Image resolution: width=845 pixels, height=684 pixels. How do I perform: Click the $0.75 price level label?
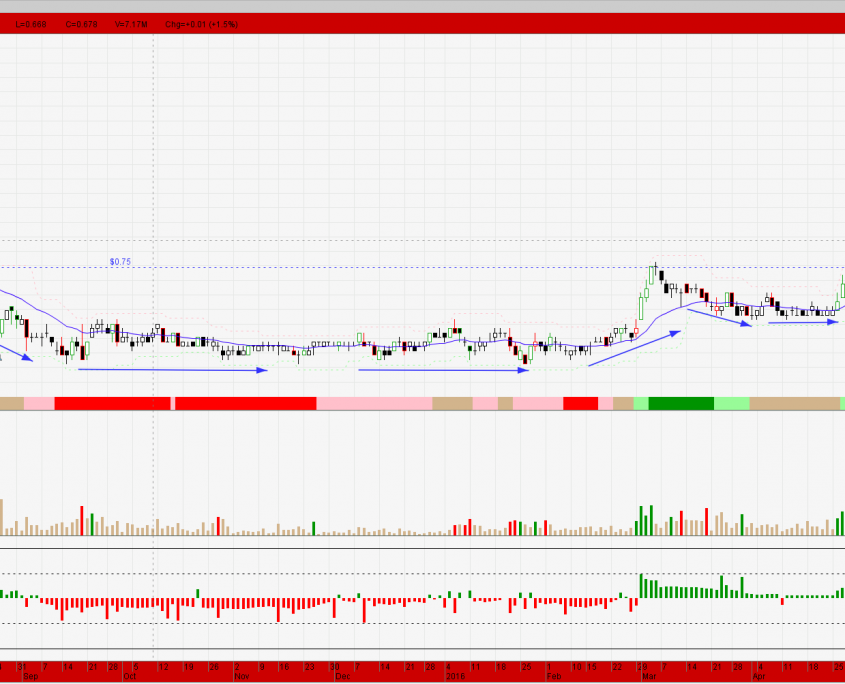pyautogui.click(x=120, y=262)
